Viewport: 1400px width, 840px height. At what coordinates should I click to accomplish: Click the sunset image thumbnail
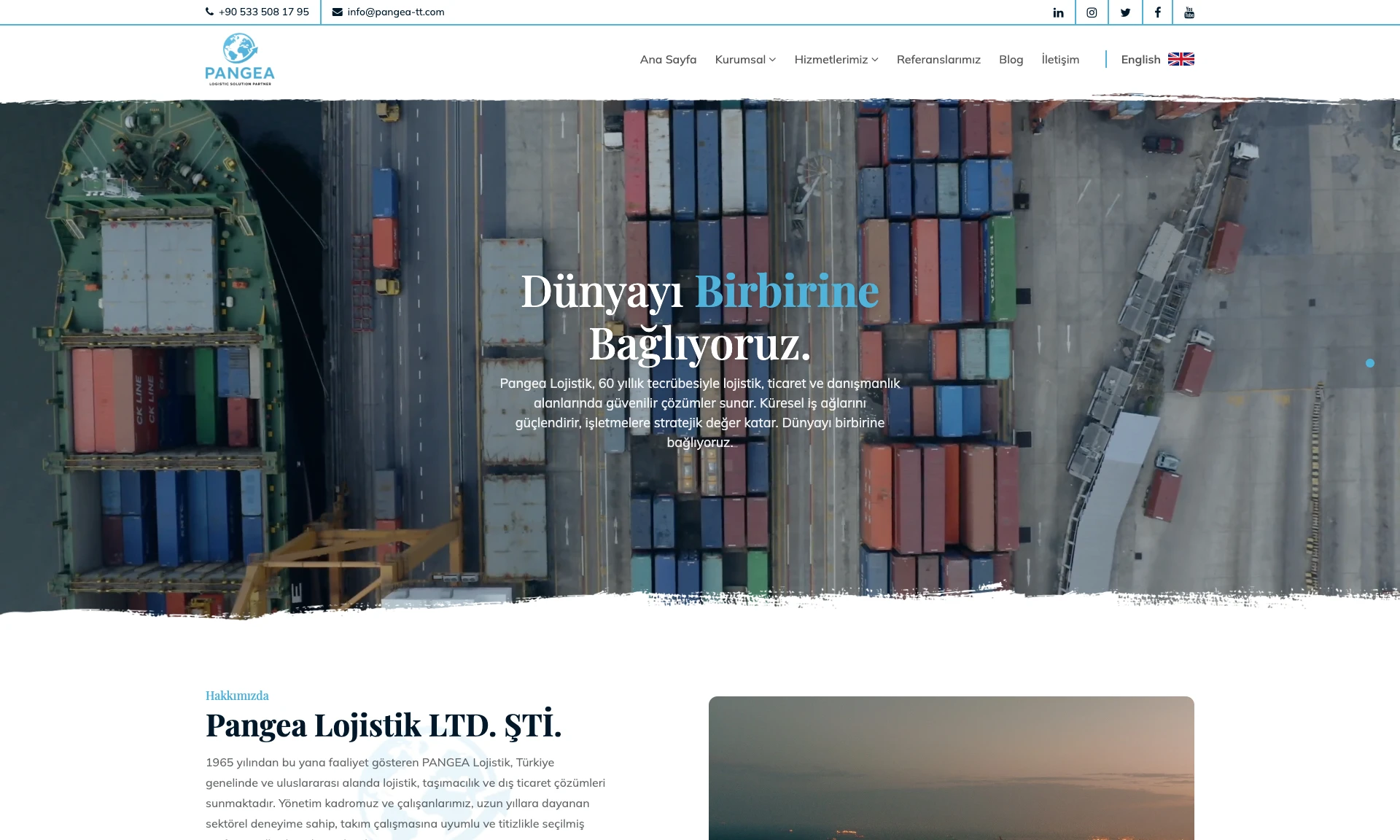pyautogui.click(x=952, y=768)
